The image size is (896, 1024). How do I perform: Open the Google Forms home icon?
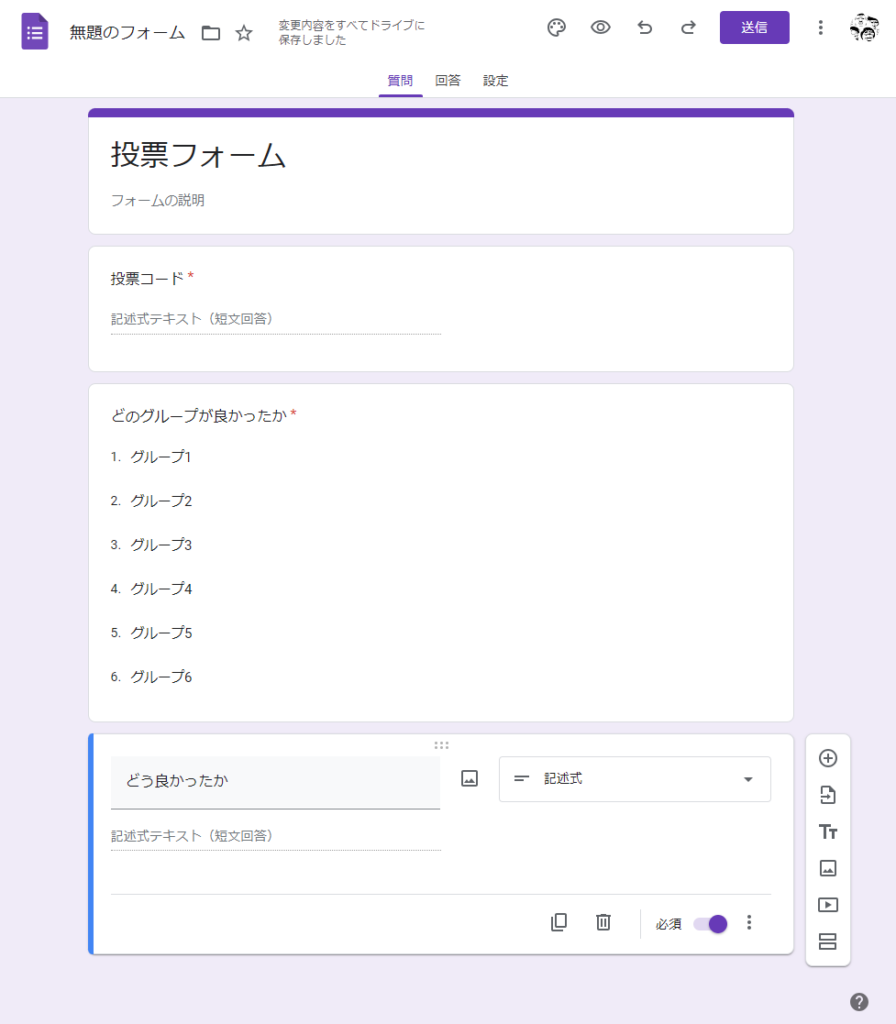click(35, 31)
